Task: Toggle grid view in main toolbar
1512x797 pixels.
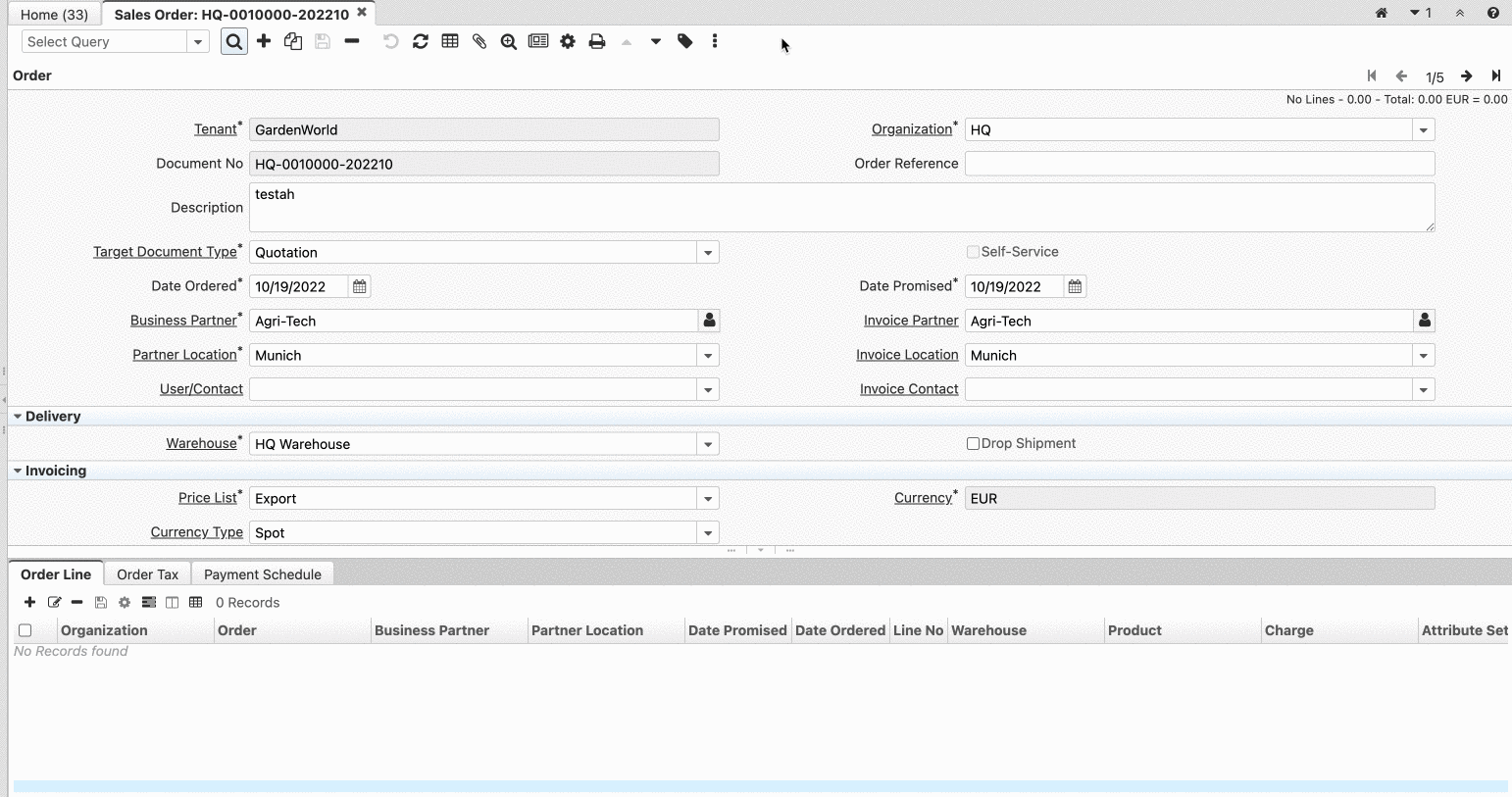Action: (450, 41)
